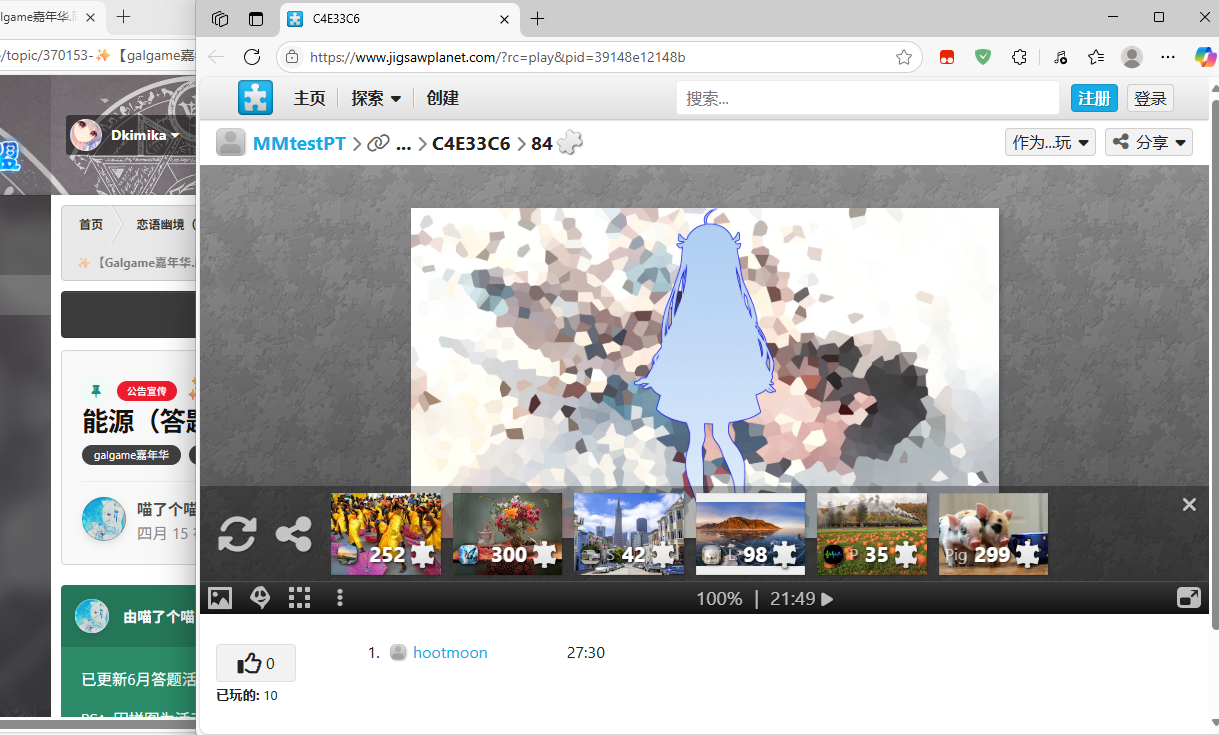Click the Jigsaw Planet puzzle-piece logo
The image size is (1219, 735).
click(255, 98)
